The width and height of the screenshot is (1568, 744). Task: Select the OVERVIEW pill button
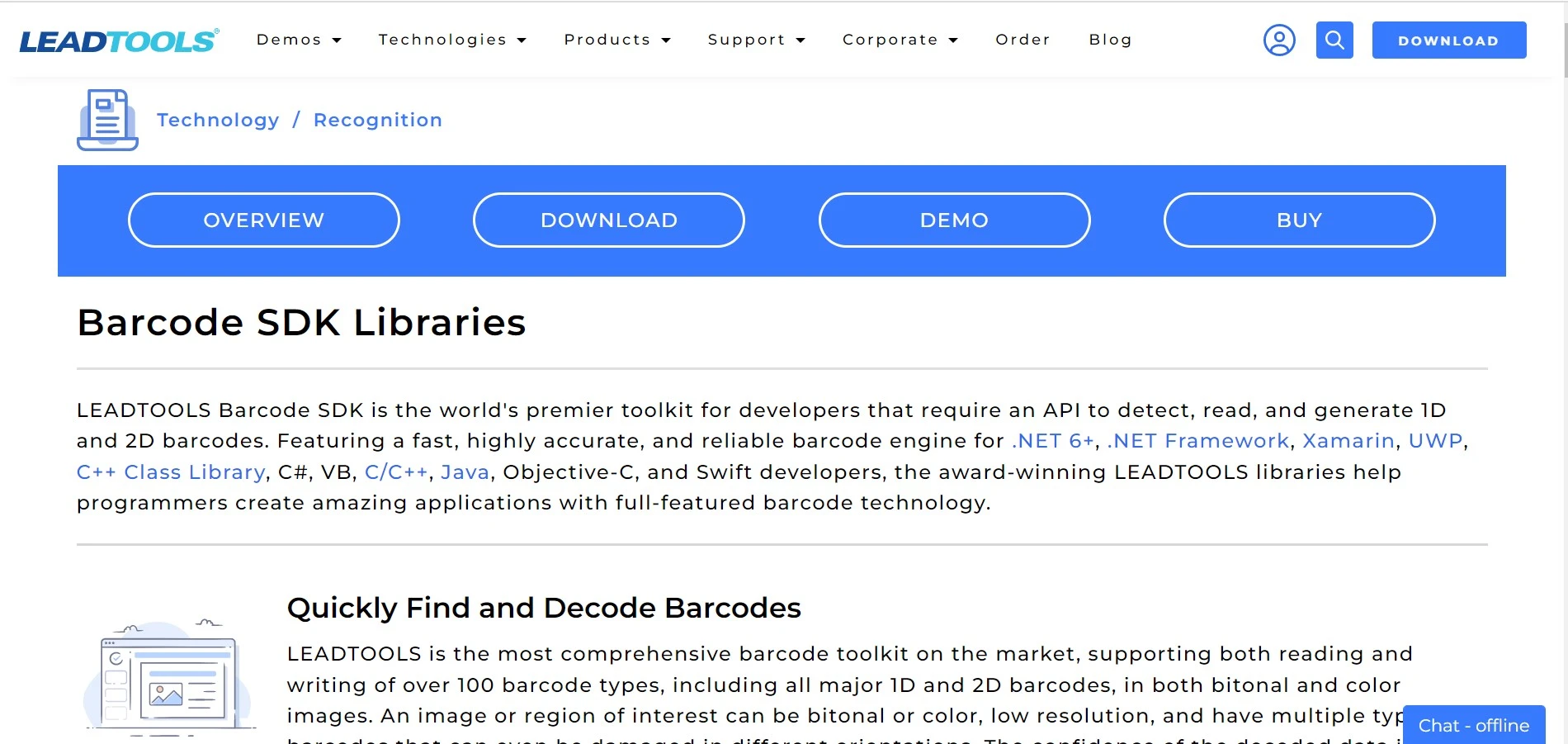tap(264, 220)
